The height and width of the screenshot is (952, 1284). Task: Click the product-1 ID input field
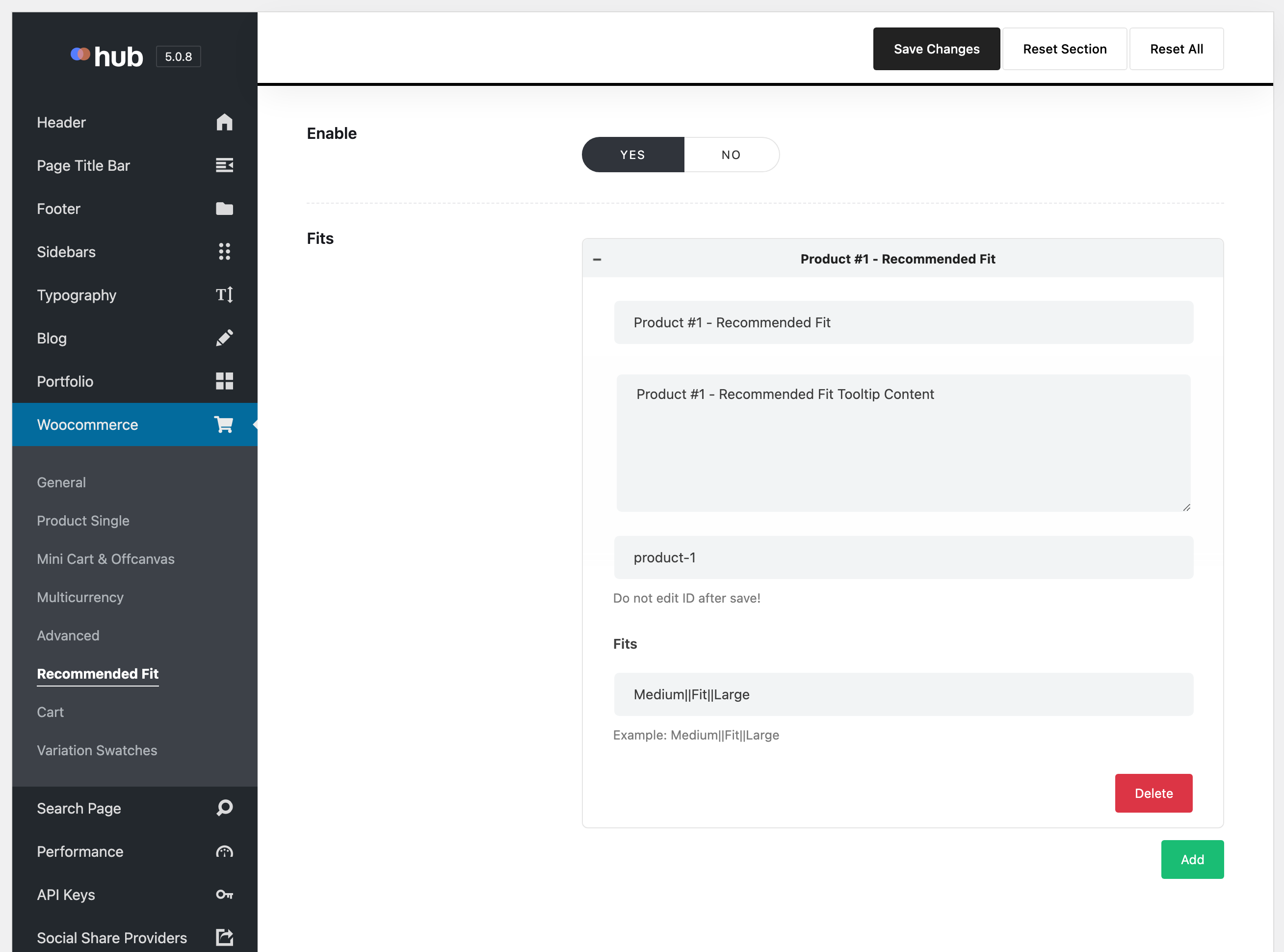click(903, 557)
